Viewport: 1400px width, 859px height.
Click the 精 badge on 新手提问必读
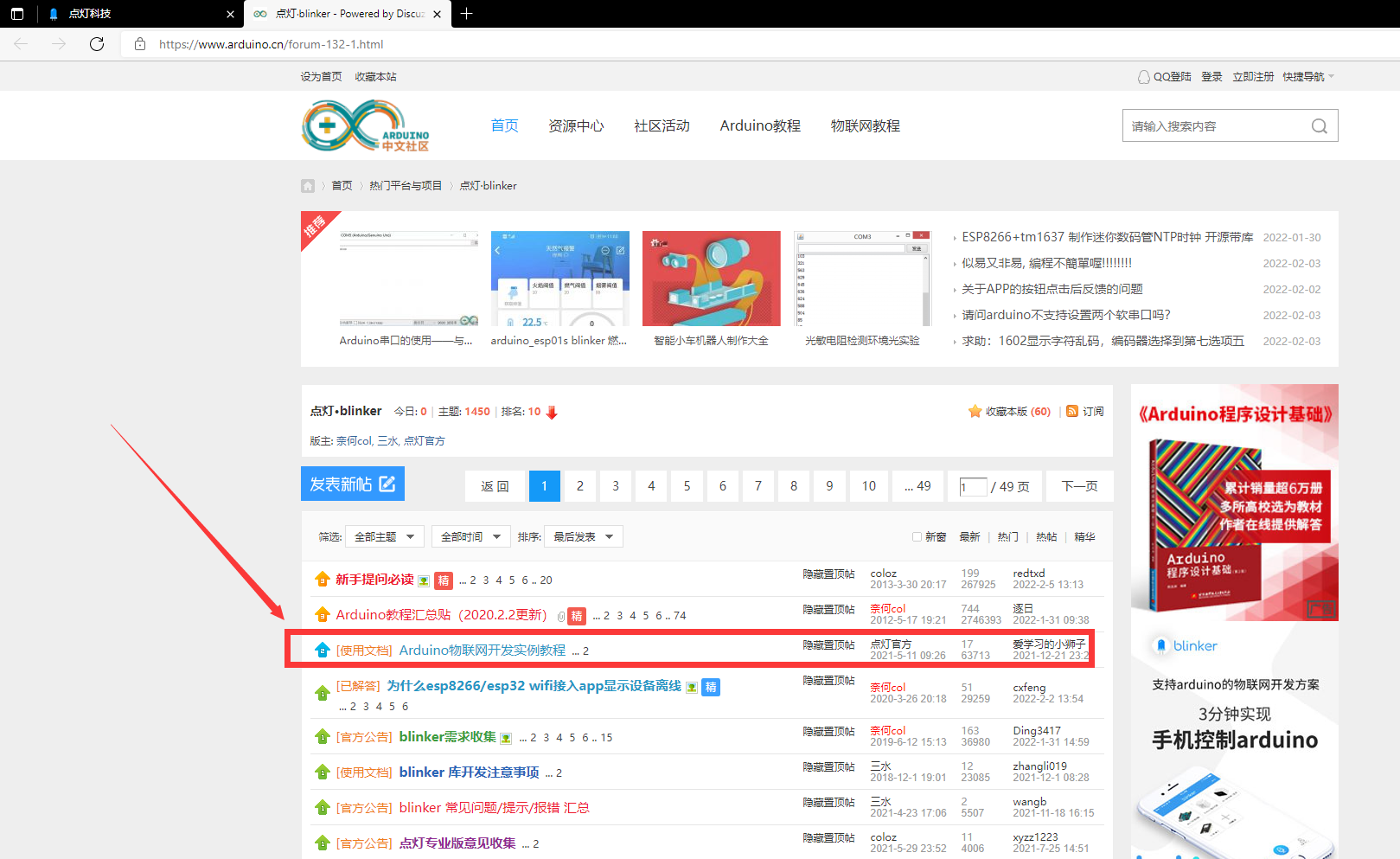[x=444, y=580]
